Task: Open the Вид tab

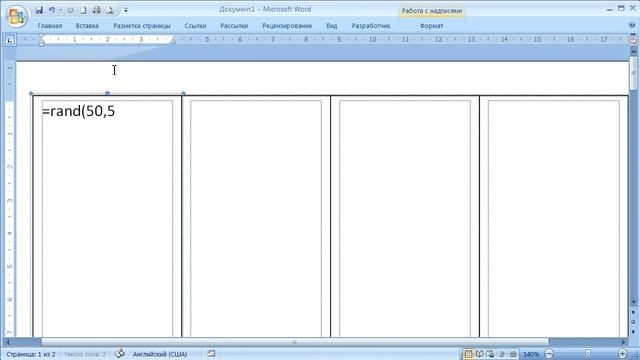Action: 331,26
